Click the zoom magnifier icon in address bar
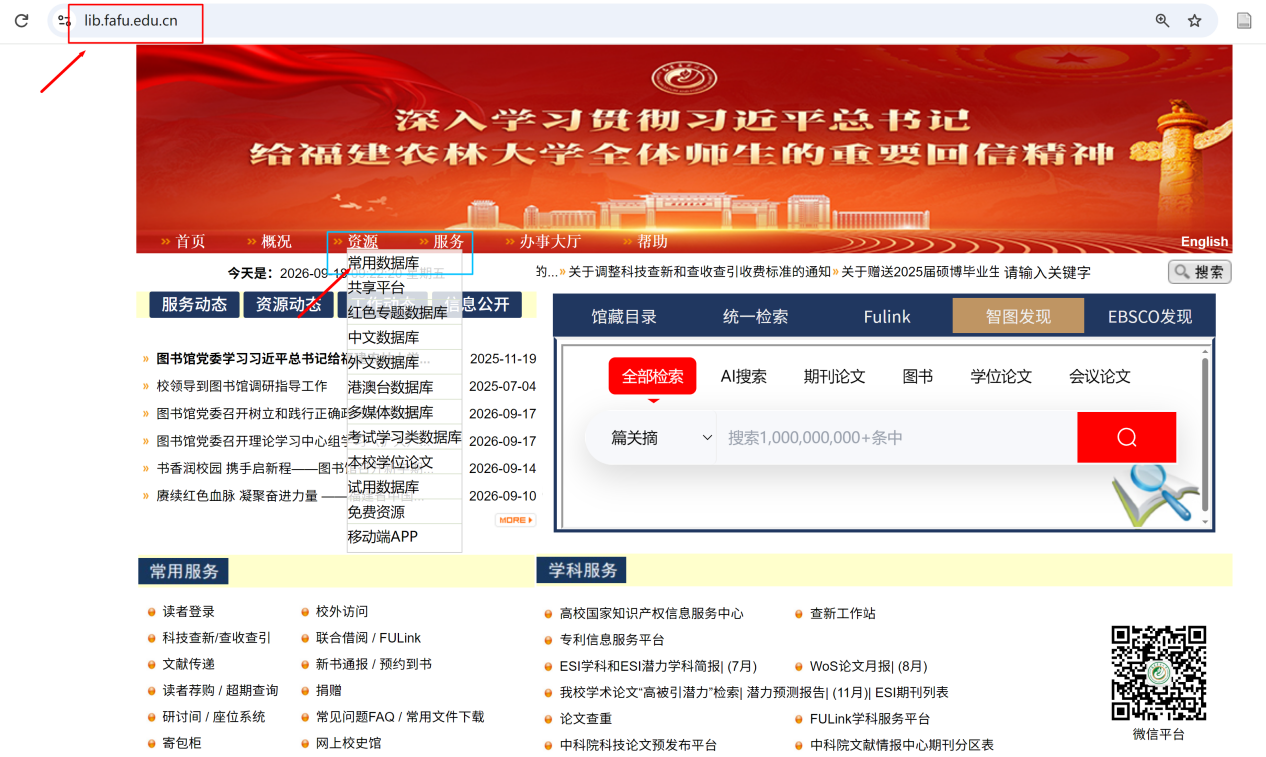The image size is (1266, 757). (1162, 20)
